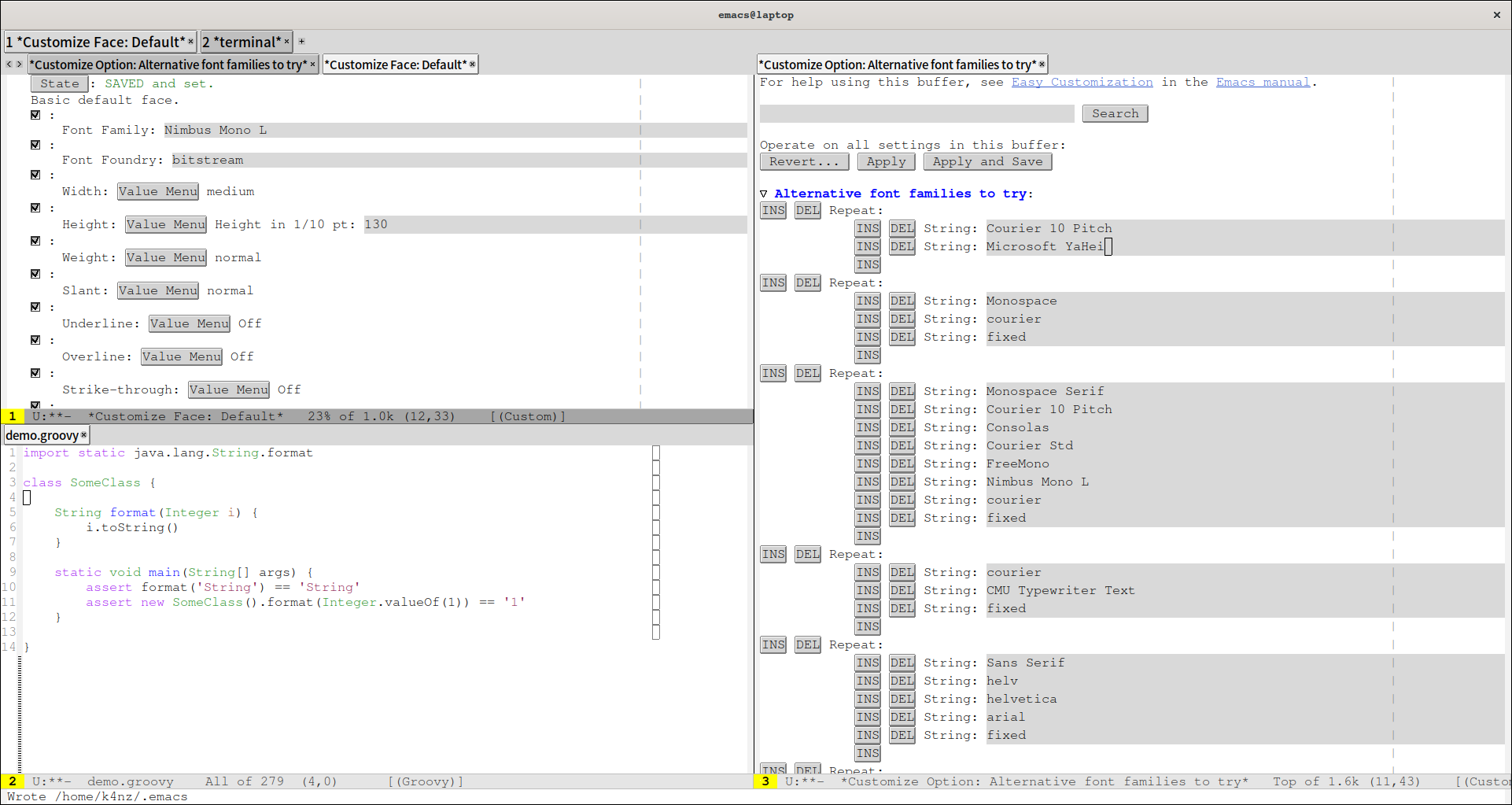Edit the Courier Std string field

point(1245,445)
